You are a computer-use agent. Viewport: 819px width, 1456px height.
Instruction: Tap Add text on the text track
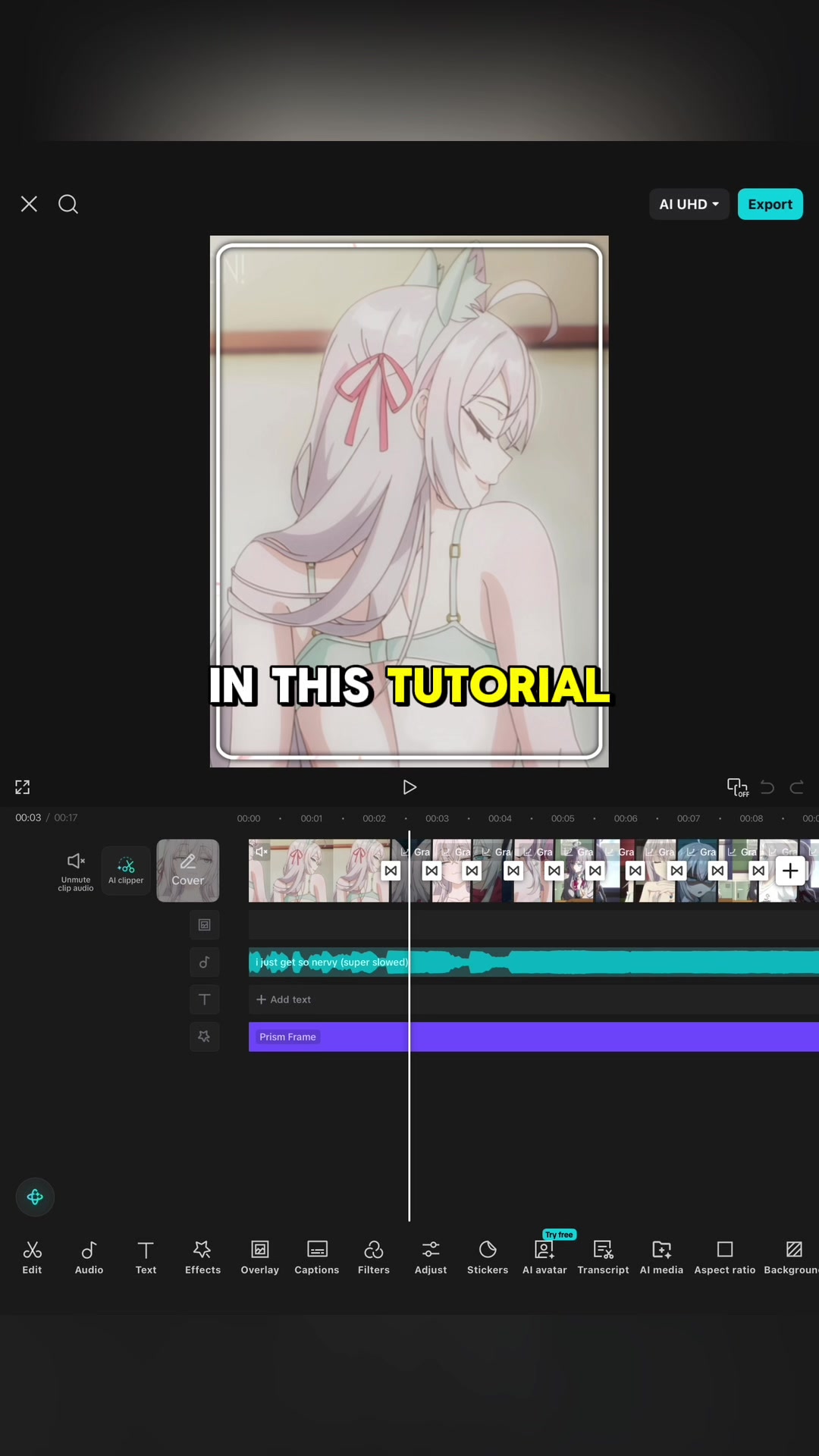284,999
